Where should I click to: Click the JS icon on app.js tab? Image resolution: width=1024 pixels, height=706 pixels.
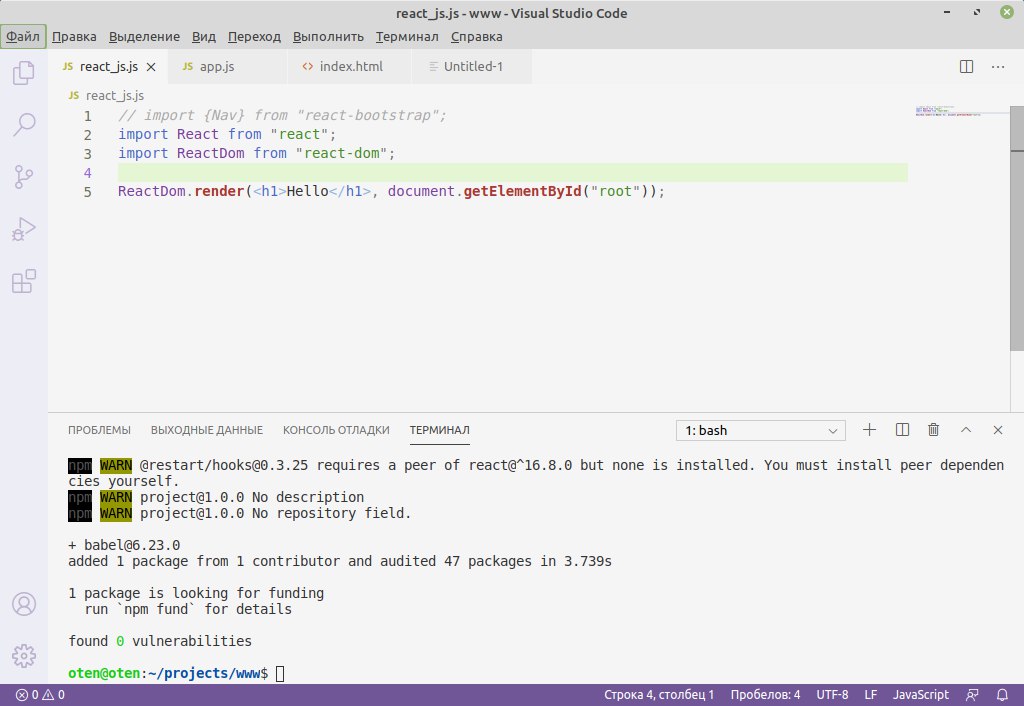point(188,67)
